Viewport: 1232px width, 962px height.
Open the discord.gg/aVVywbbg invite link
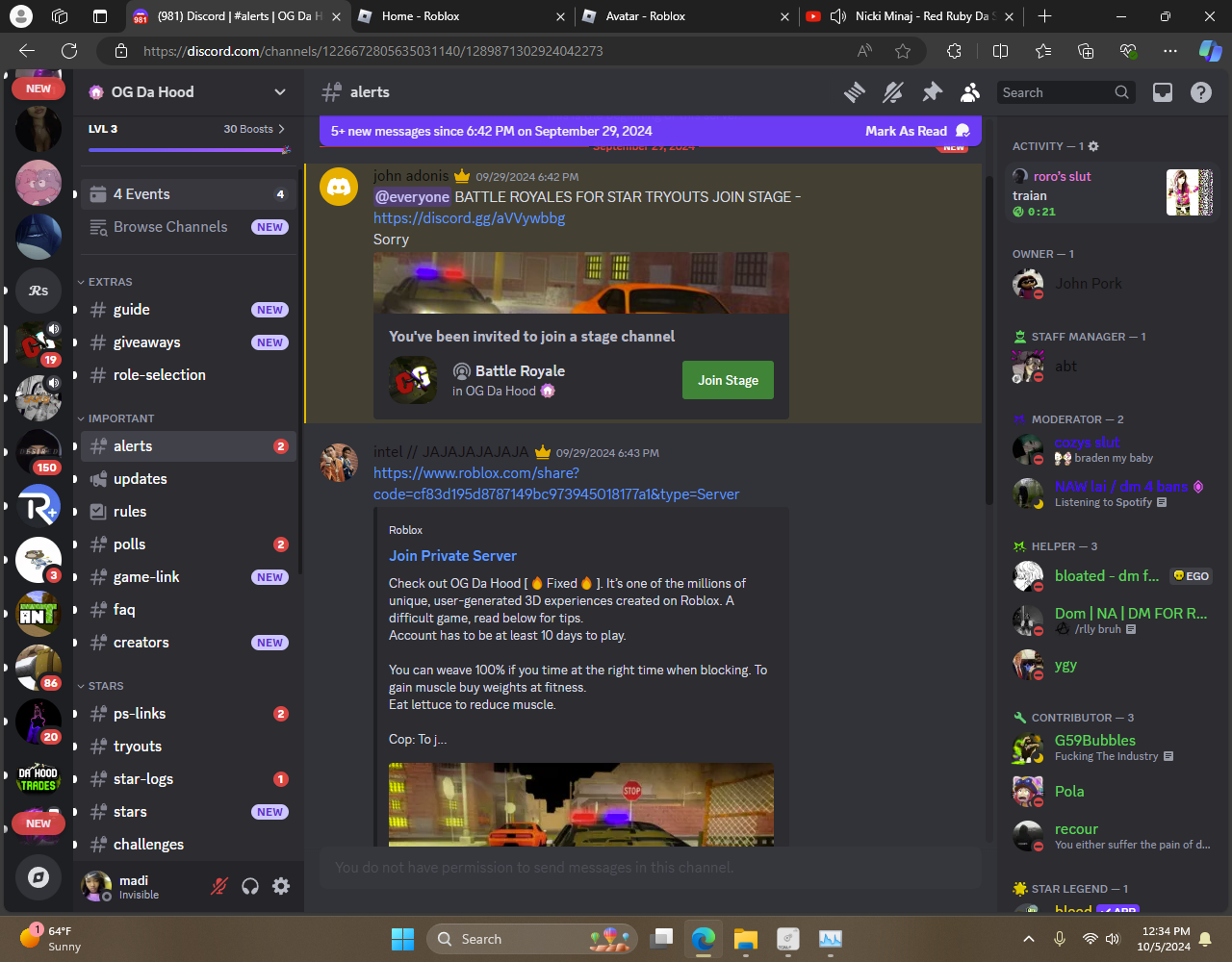point(469,218)
